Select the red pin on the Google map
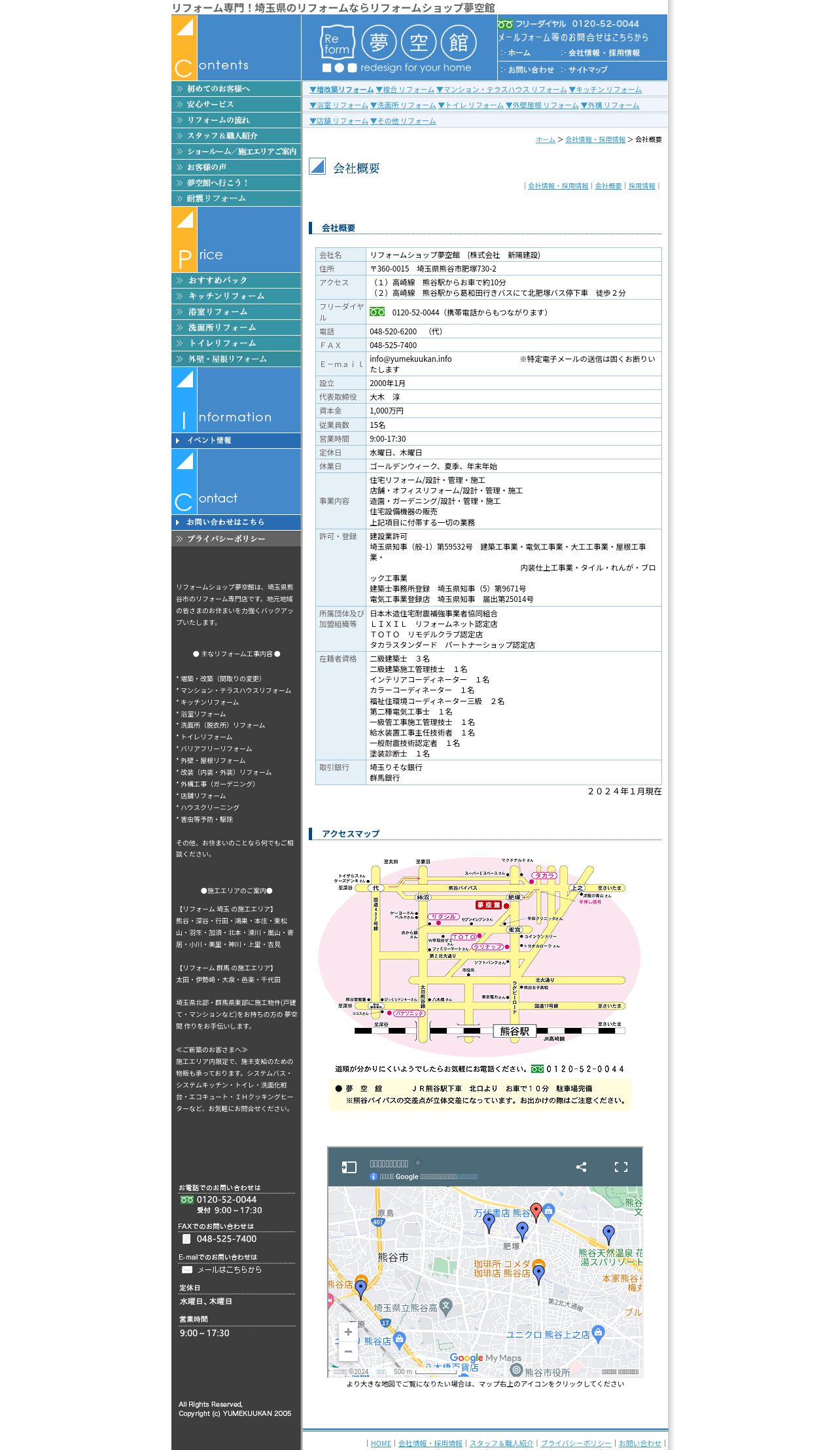 (x=536, y=1212)
